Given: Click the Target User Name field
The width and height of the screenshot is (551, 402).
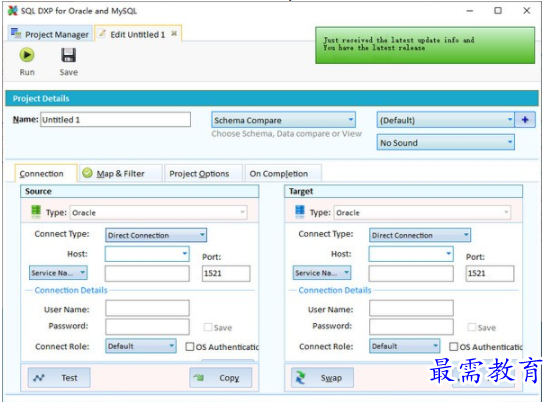Looking at the screenshot, I should [411, 308].
